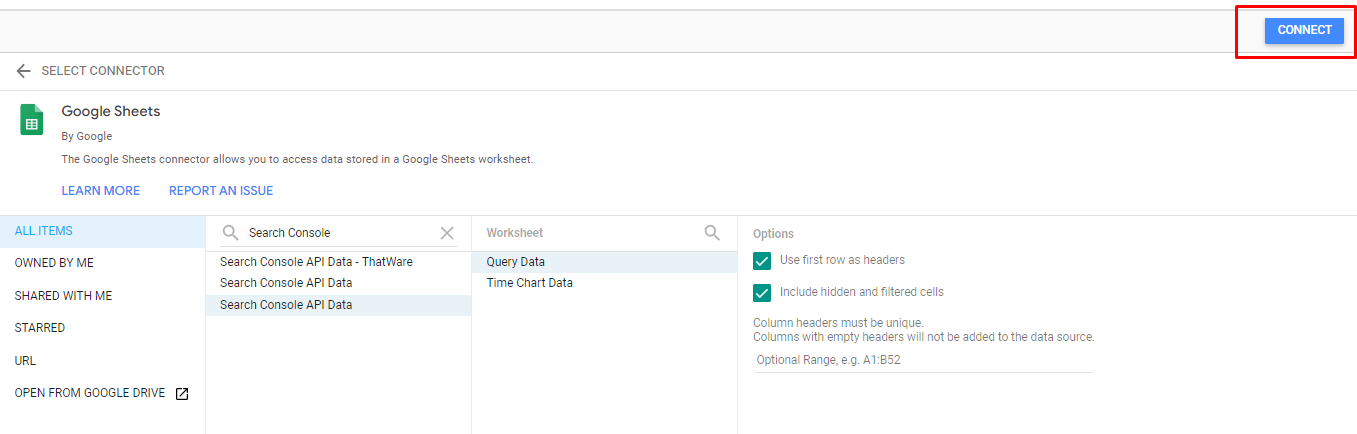
Task: Click the Search Console search field
Action: [339, 233]
